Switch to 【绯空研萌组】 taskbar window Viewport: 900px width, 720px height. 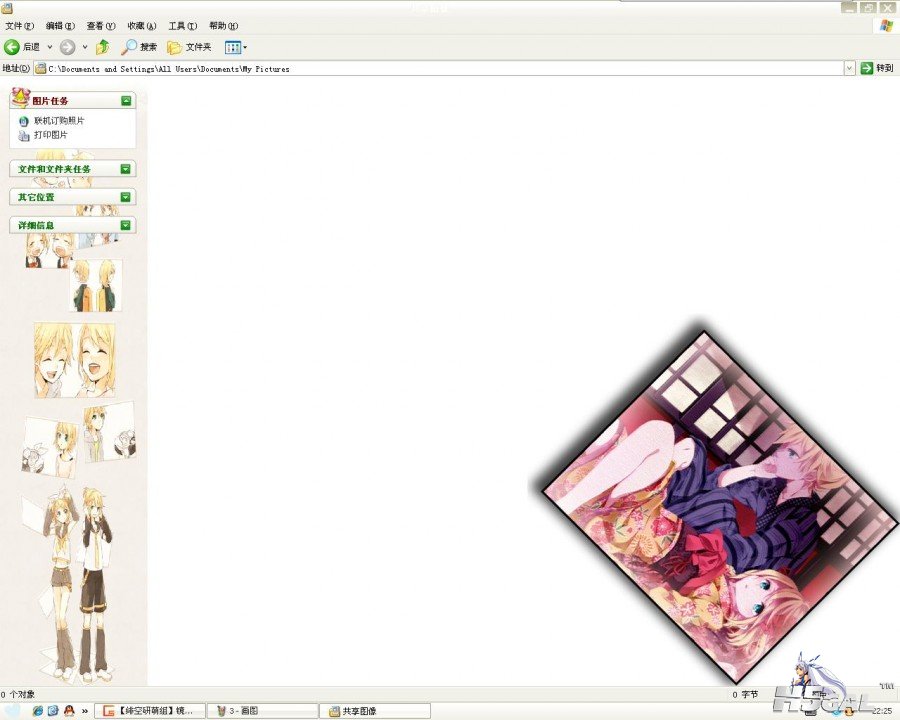coord(149,711)
